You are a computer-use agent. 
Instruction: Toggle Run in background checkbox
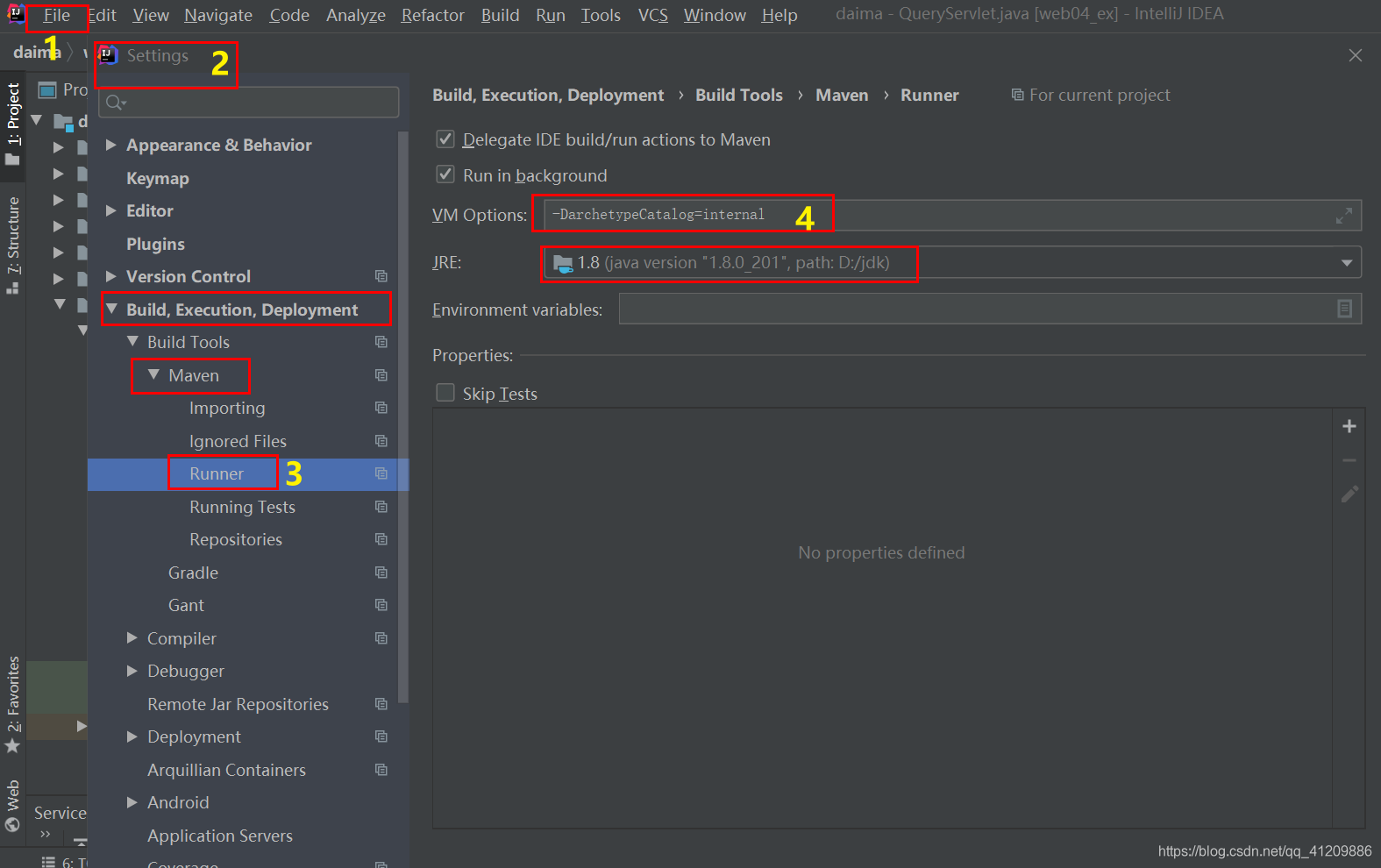pos(445,175)
